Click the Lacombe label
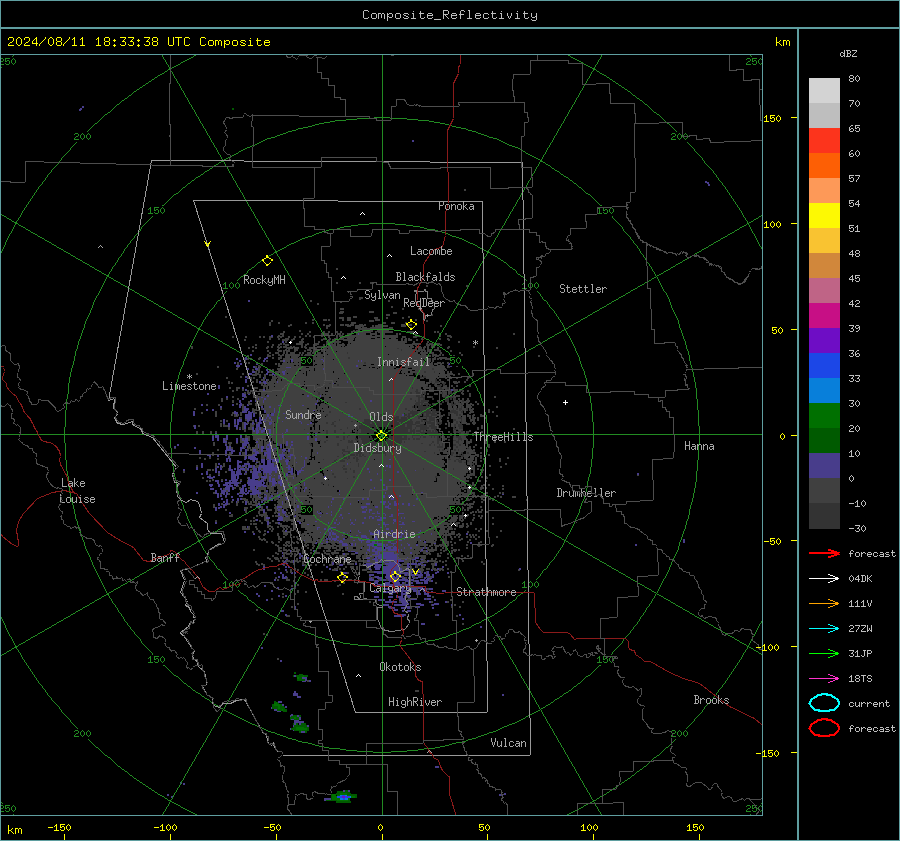The width and height of the screenshot is (900, 841). point(431,251)
